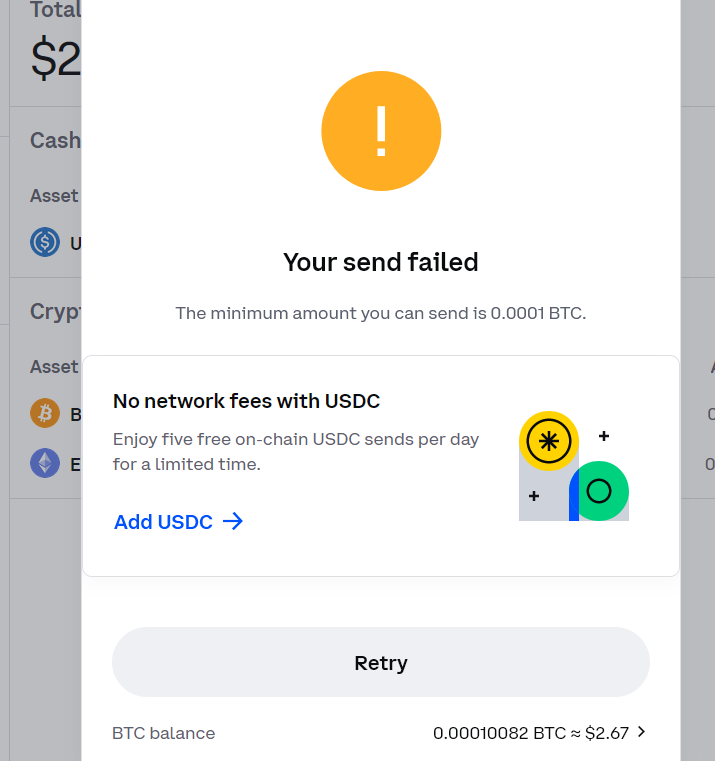Click the 'No network fees with USDC' title

pyautogui.click(x=246, y=401)
